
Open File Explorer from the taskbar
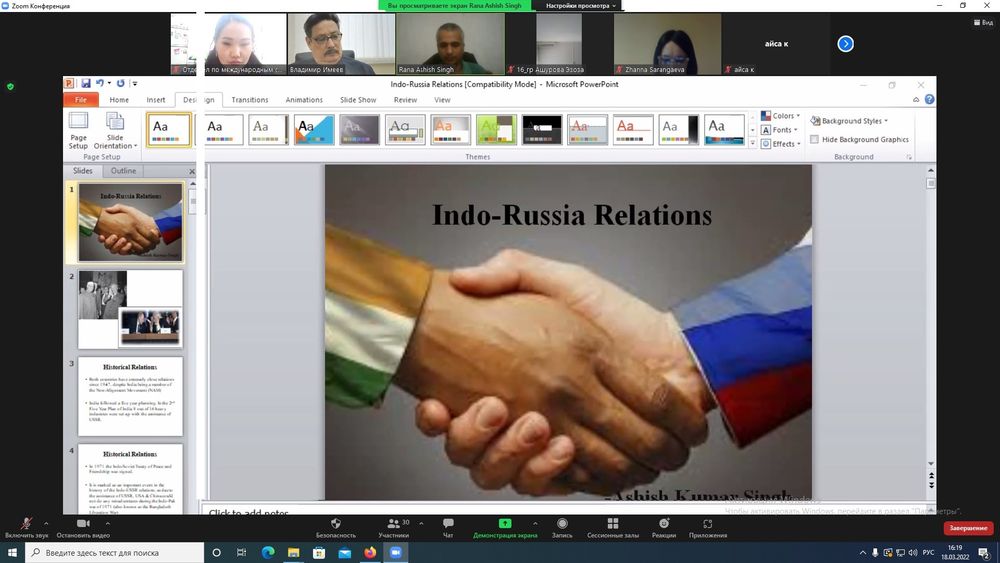(x=293, y=552)
